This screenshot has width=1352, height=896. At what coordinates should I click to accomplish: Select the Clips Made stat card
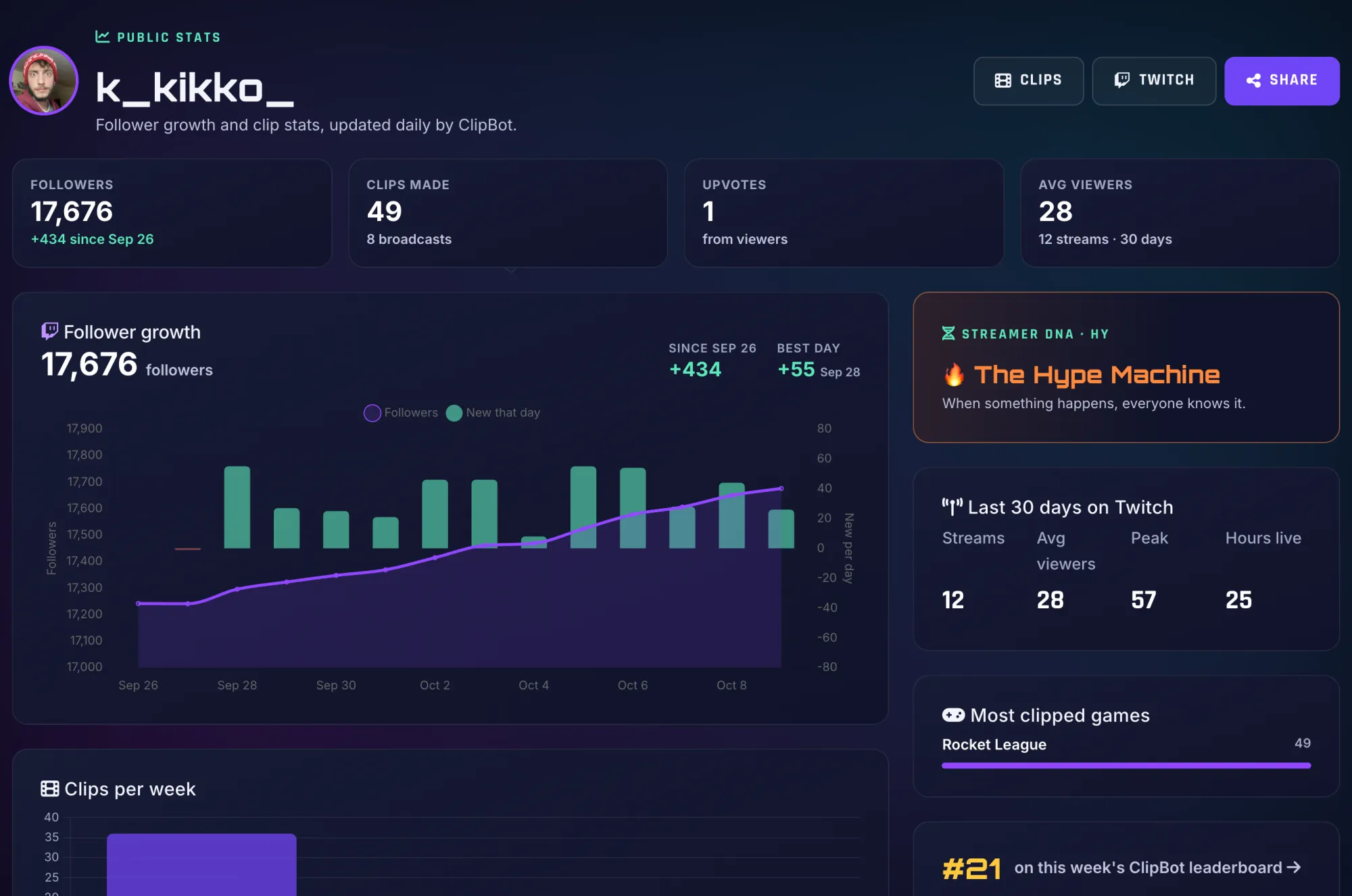[508, 213]
